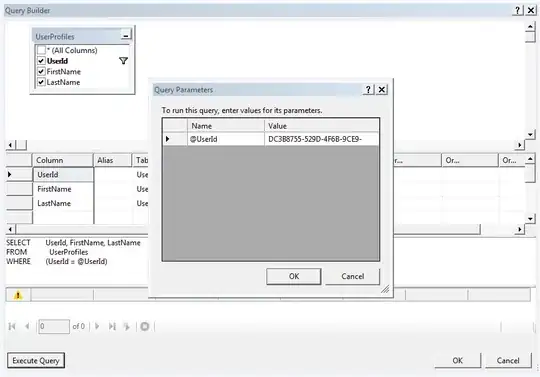Click diagram pane scroll left arrow
Image resolution: width=540 pixels, height=377 pixels.
(x=10, y=145)
